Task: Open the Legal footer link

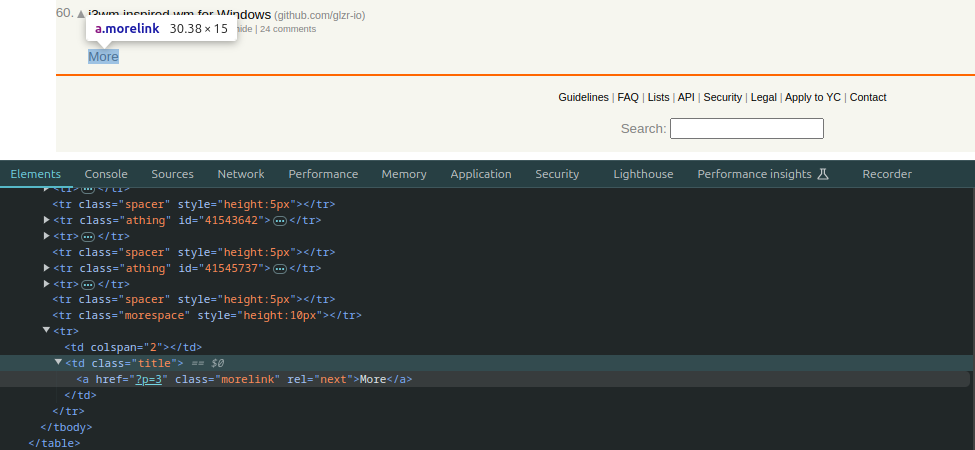Action: 764,97
